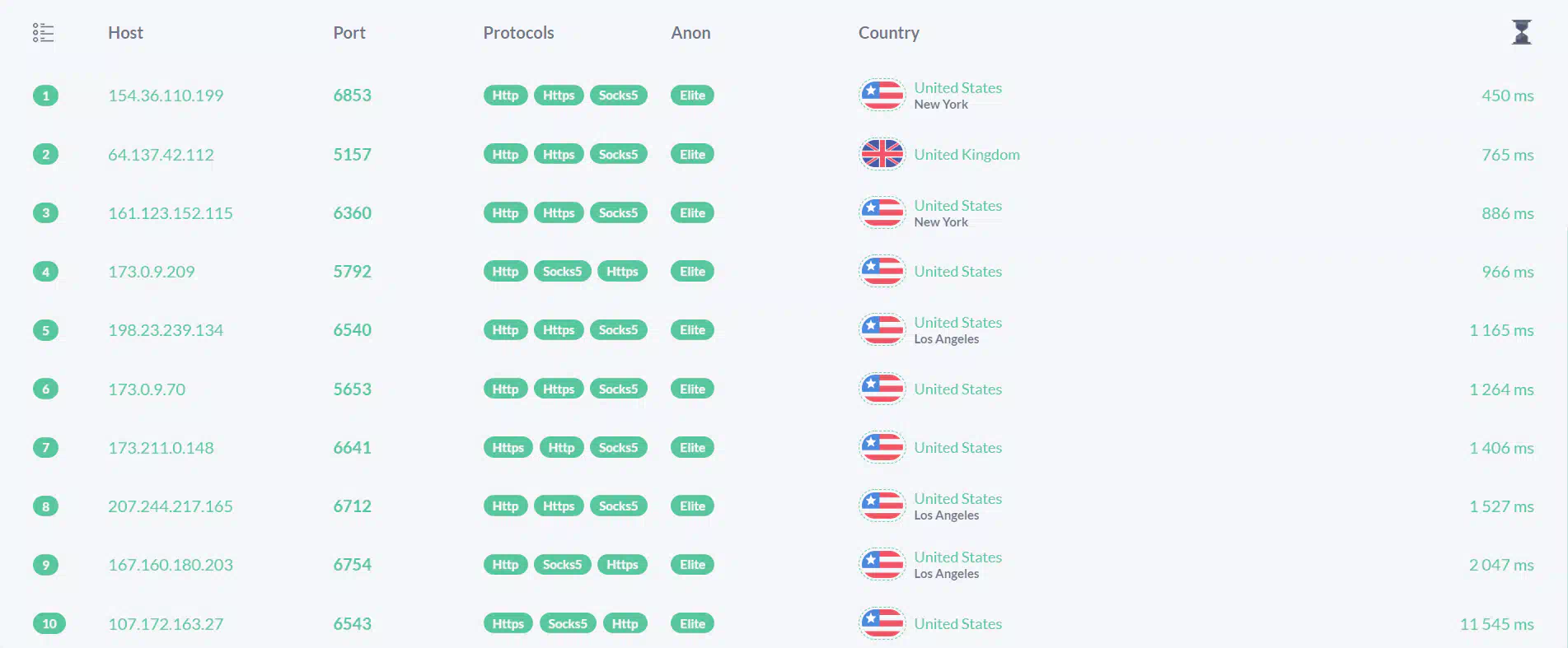Click port number 6754

pos(352,565)
